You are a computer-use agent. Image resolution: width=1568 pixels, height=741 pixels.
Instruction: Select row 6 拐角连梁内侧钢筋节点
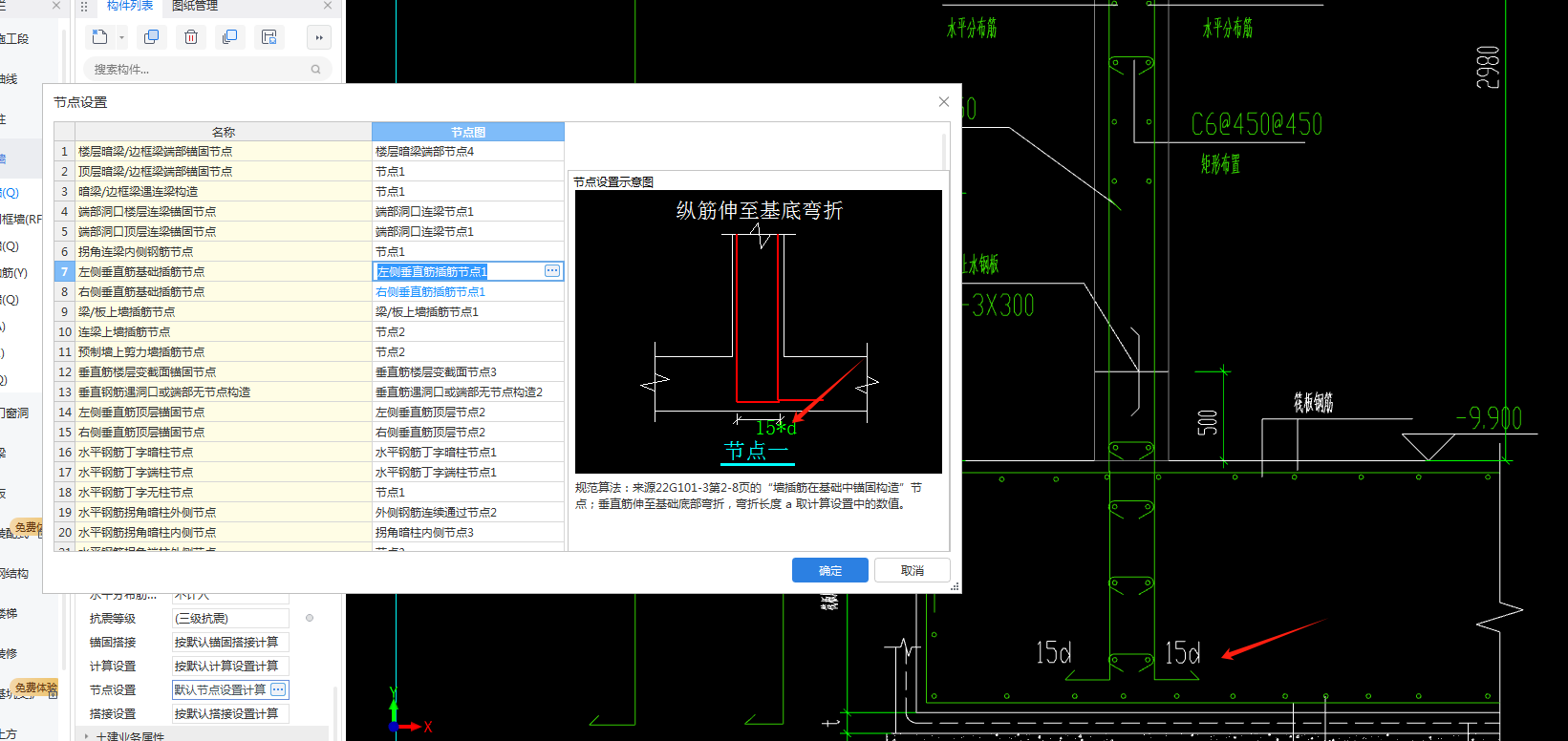223,251
